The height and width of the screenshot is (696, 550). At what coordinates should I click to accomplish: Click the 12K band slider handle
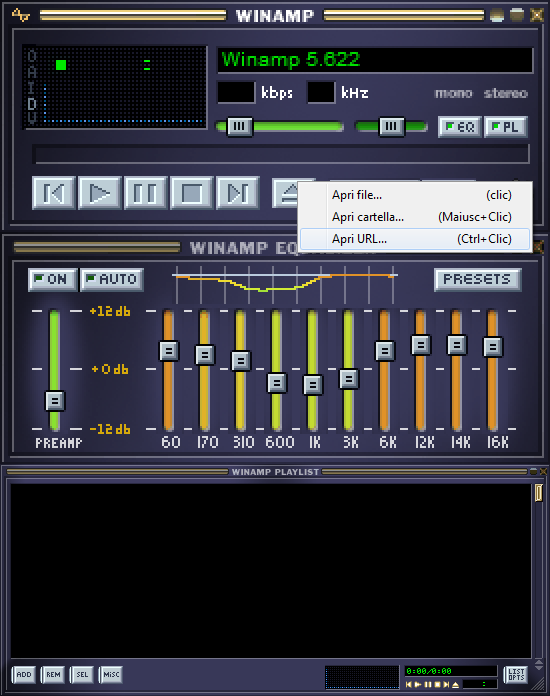point(421,345)
